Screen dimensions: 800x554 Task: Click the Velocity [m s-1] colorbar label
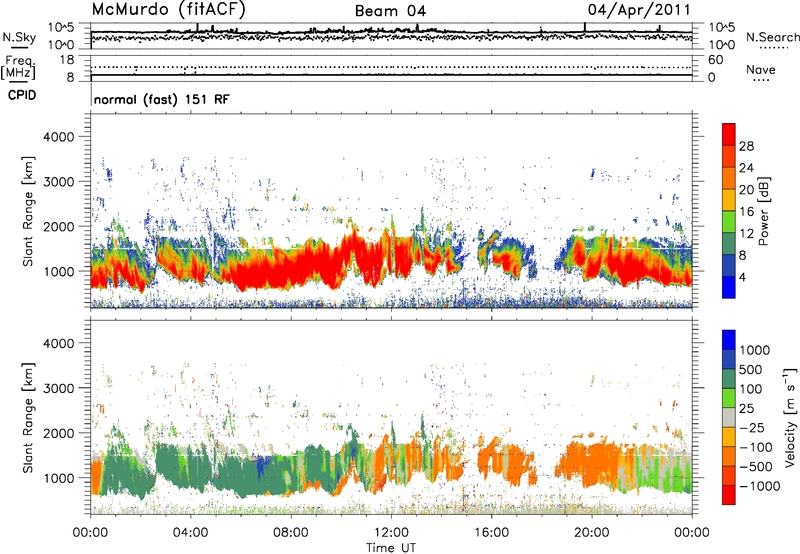(790, 417)
